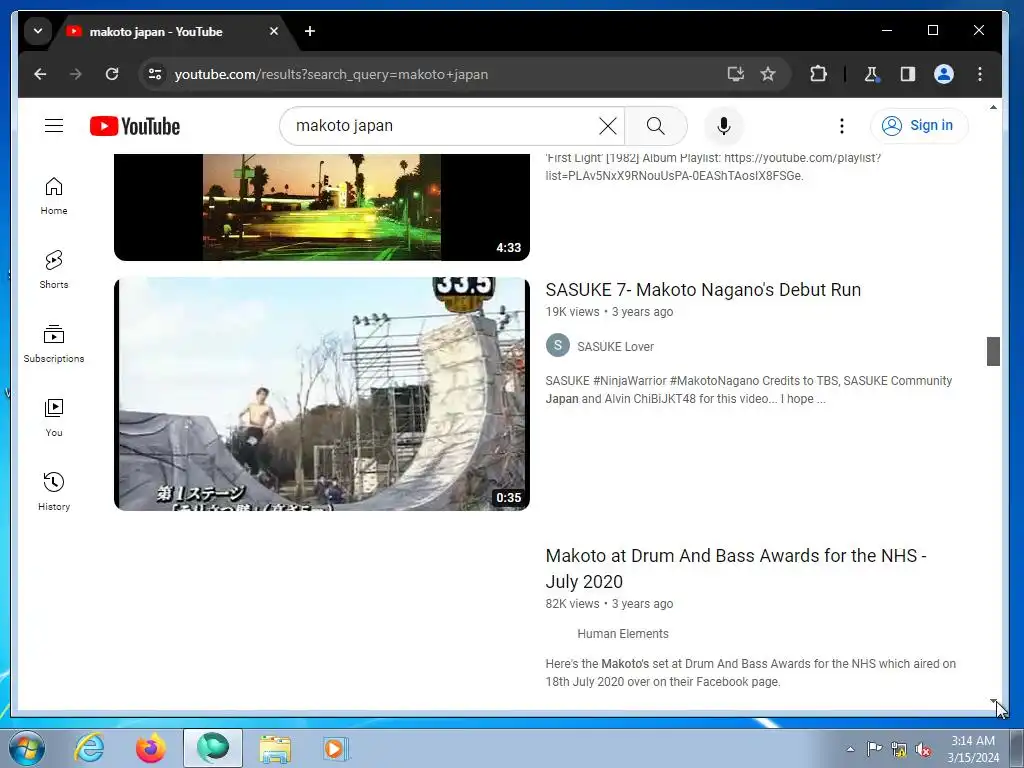
Task: Open the SASUKE Lover channel avatar
Action: (x=558, y=345)
